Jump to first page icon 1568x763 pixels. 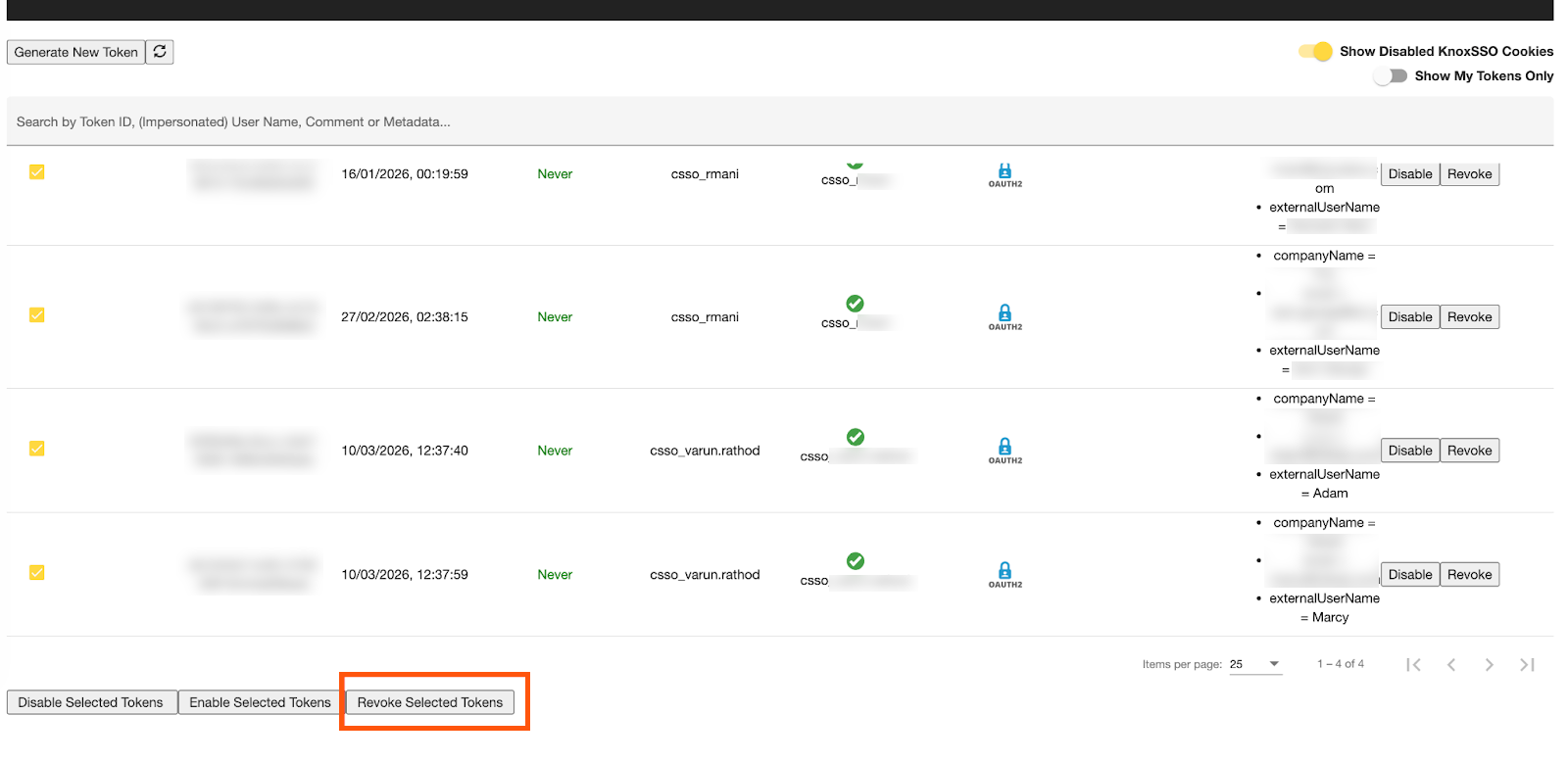pyautogui.click(x=1413, y=665)
